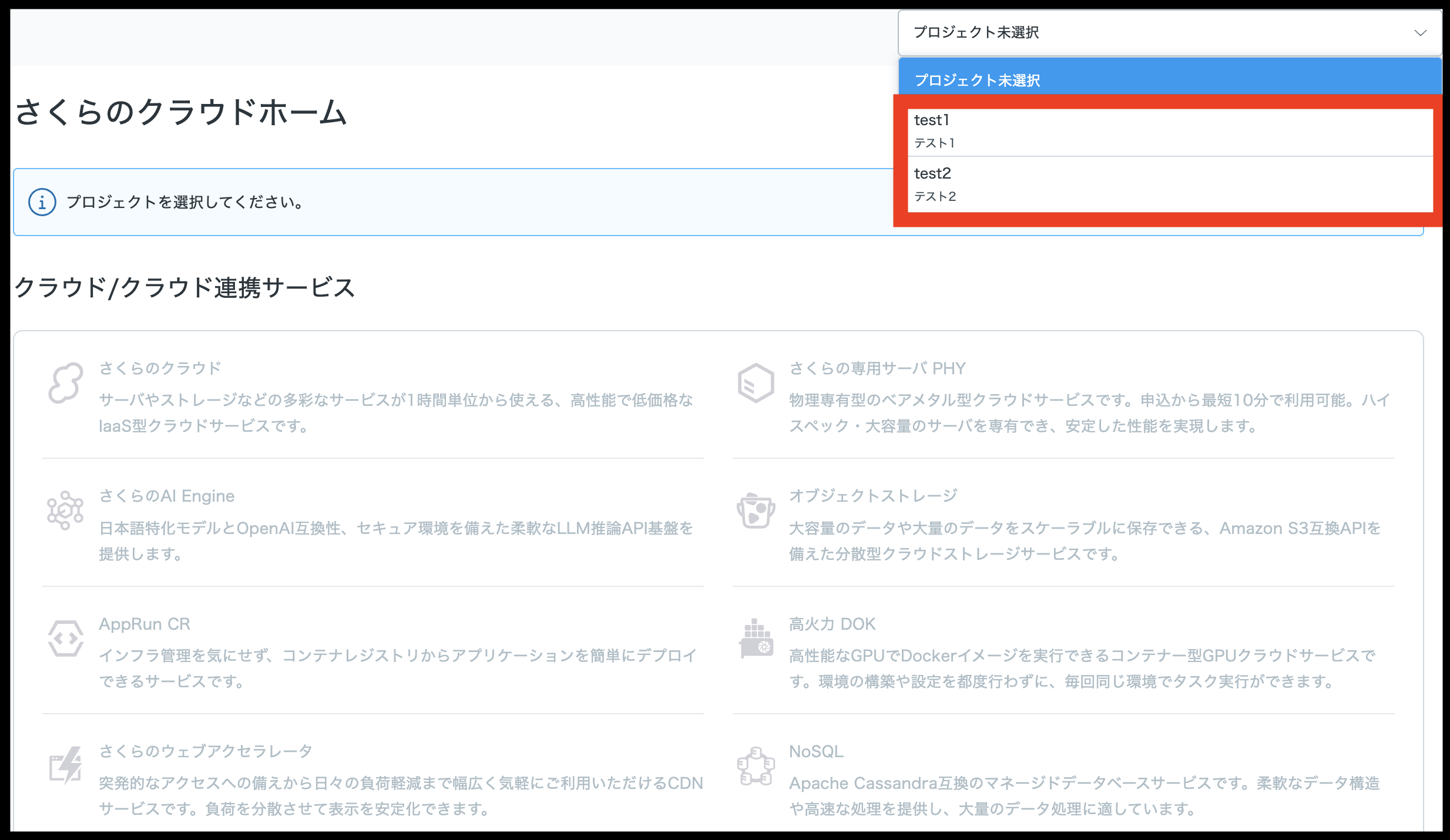Open the AppRun CR title link

tap(145, 624)
